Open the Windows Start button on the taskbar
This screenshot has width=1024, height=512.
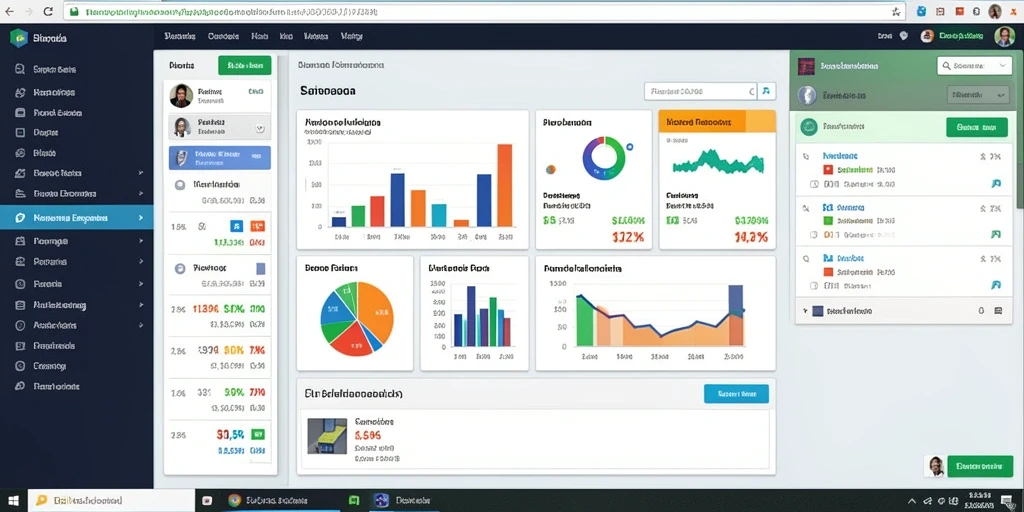point(14,501)
